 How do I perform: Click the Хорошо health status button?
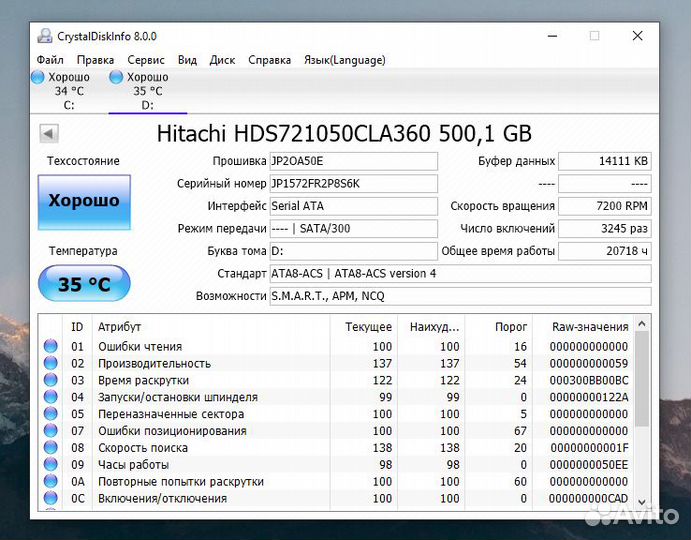[84, 202]
